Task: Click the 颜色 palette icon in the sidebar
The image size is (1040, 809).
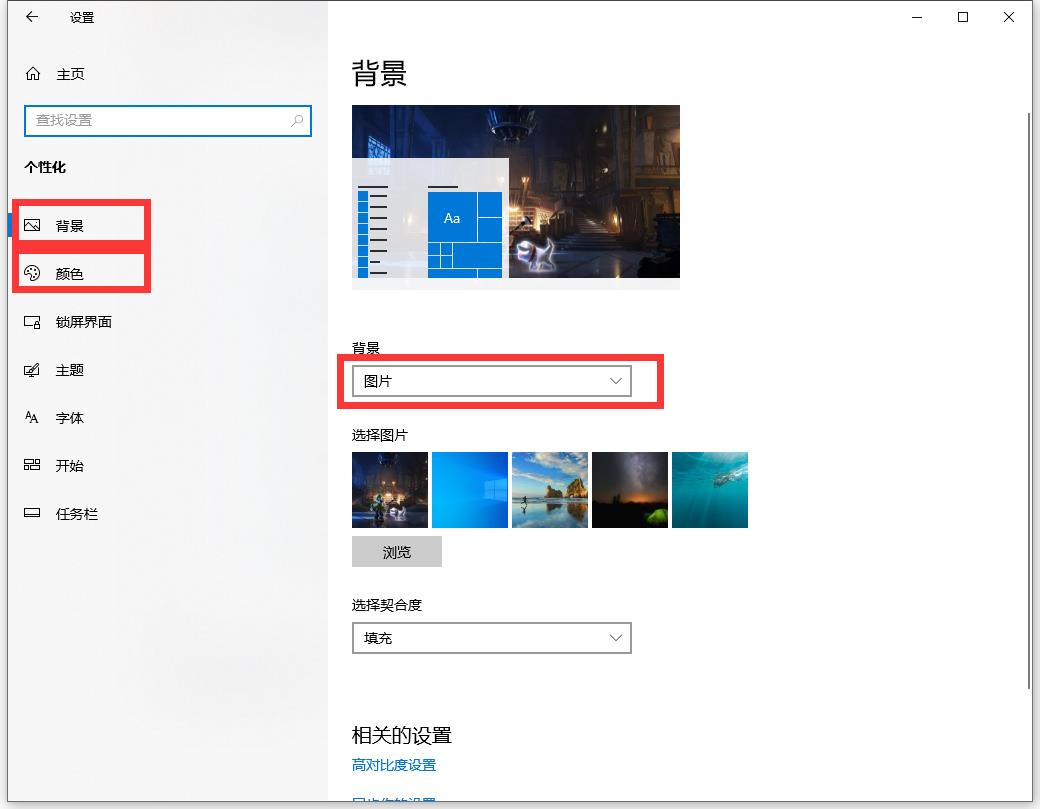Action: tap(32, 274)
